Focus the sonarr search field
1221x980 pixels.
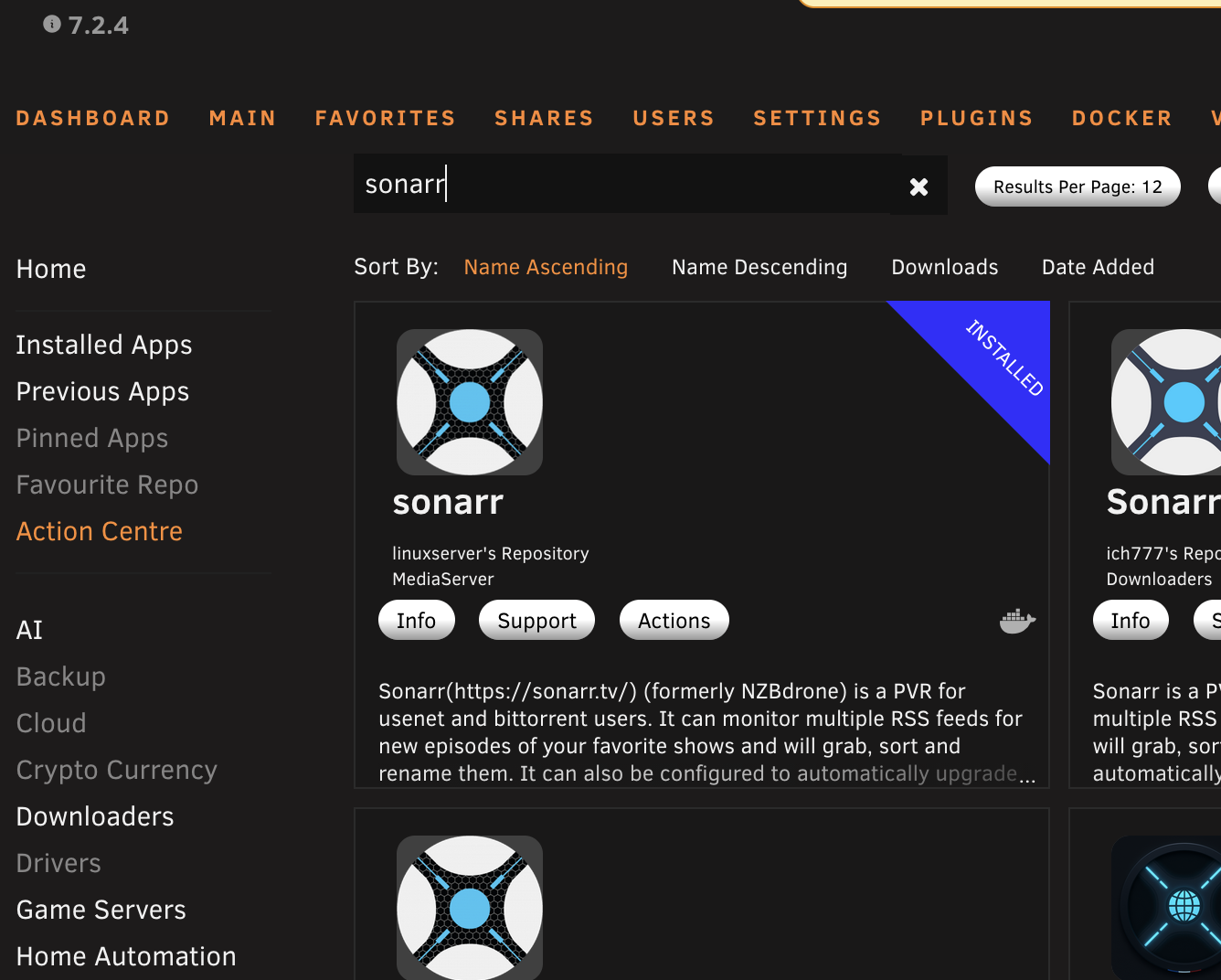tap(621, 184)
